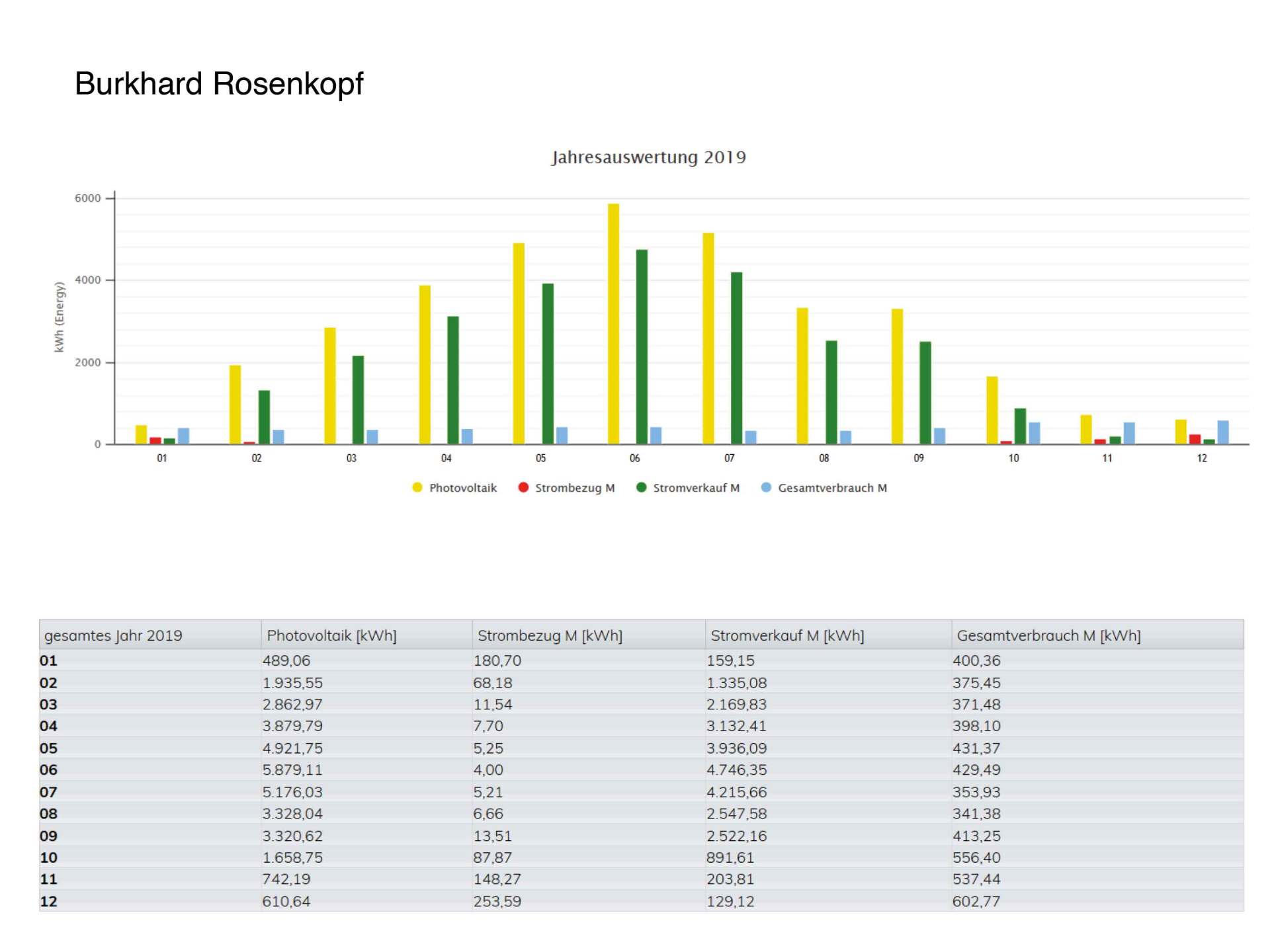Click the gesamtes Jahr 2019 header cell
1270x952 pixels.
pyautogui.click(x=113, y=635)
